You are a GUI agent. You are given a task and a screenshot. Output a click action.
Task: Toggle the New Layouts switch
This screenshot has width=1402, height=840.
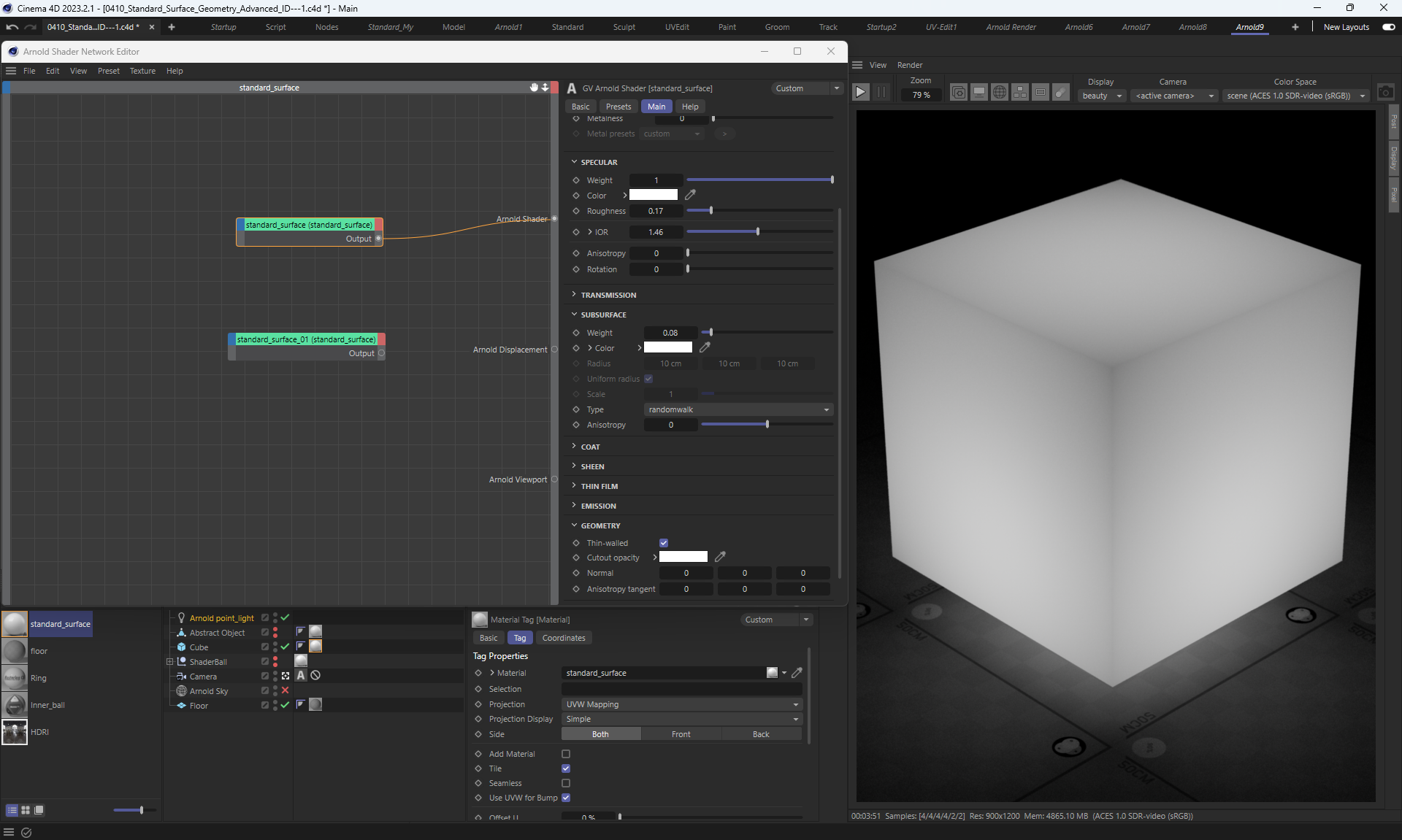(1388, 27)
